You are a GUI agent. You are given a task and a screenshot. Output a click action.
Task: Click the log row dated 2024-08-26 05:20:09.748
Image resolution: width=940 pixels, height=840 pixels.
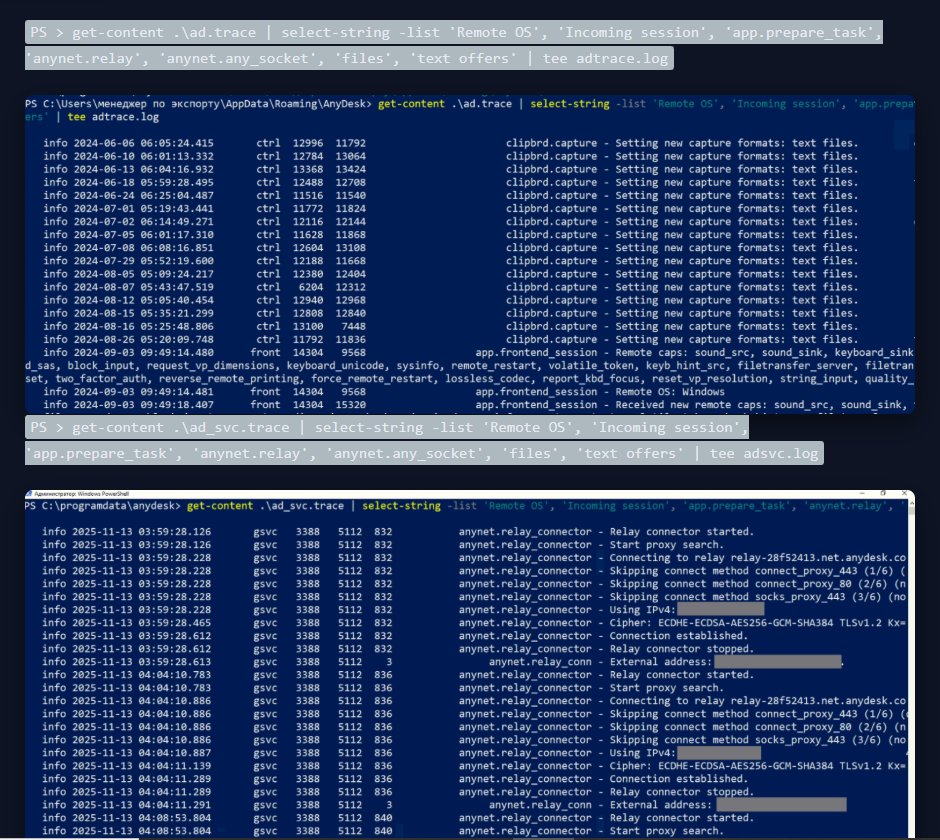(x=451, y=339)
